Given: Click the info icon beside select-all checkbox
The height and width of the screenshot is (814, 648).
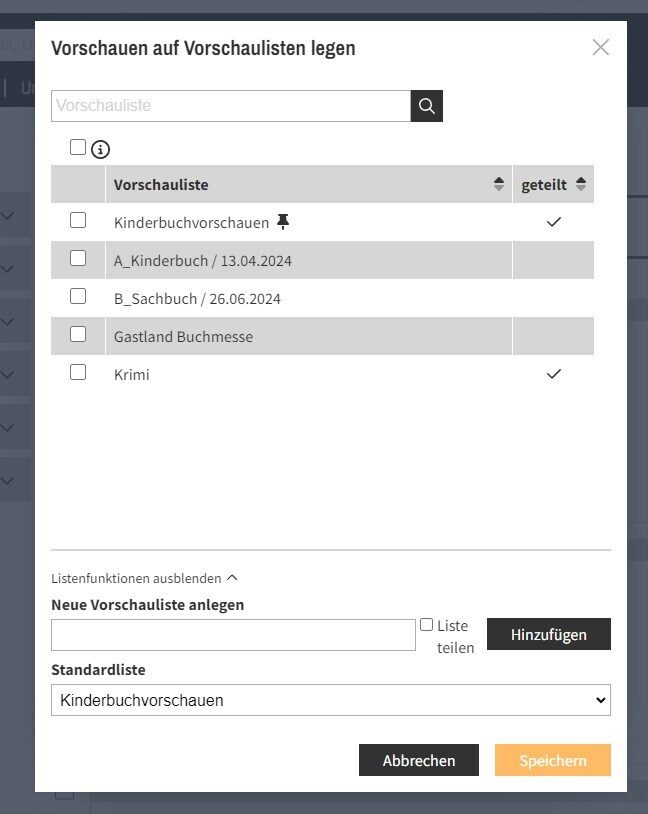Looking at the screenshot, I should pyautogui.click(x=100, y=150).
